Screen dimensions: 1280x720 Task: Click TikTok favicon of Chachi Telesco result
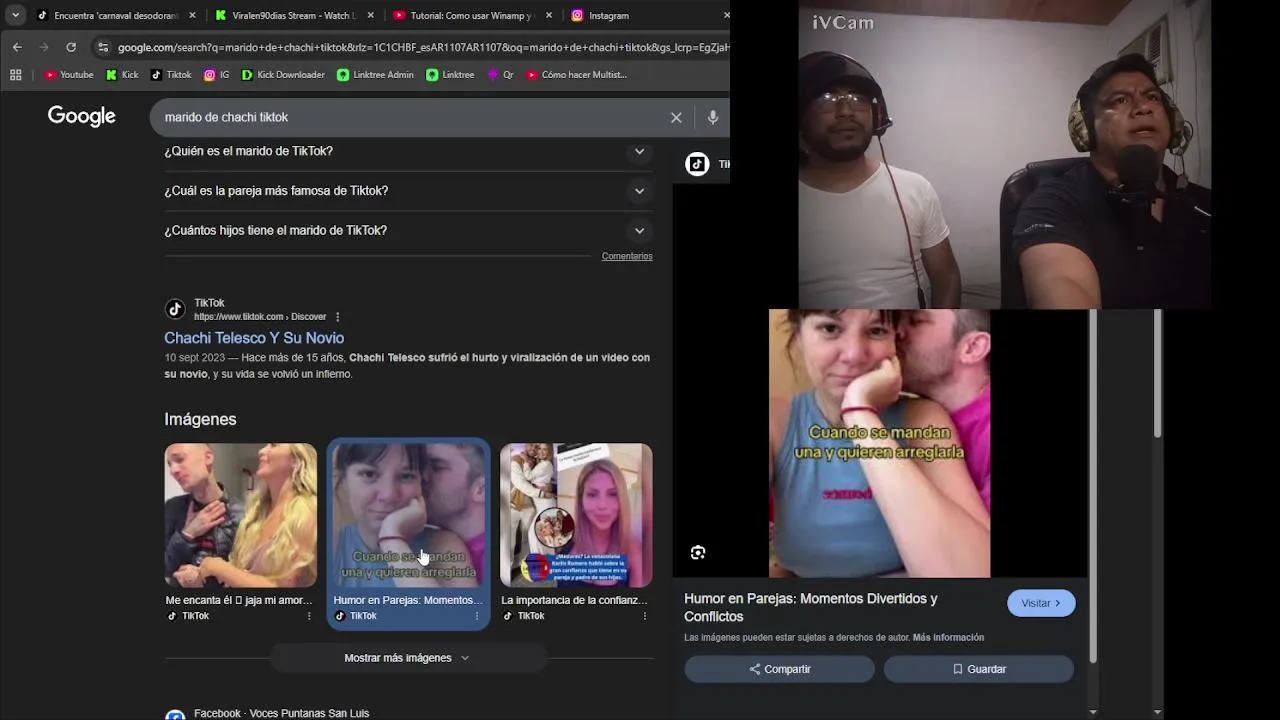pos(175,309)
